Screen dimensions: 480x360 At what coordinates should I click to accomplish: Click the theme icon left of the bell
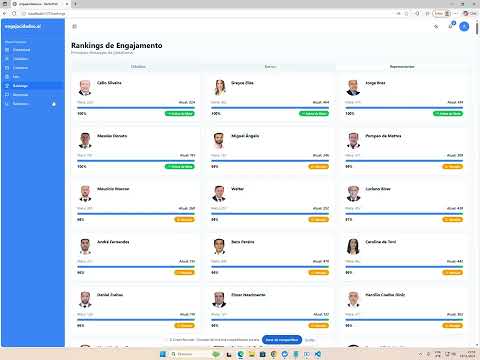click(436, 26)
